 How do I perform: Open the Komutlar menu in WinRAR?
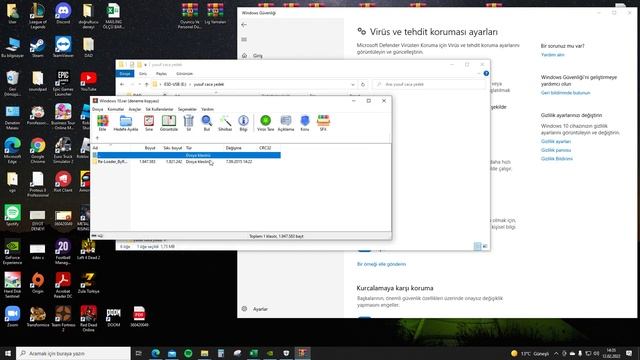click(x=116, y=109)
